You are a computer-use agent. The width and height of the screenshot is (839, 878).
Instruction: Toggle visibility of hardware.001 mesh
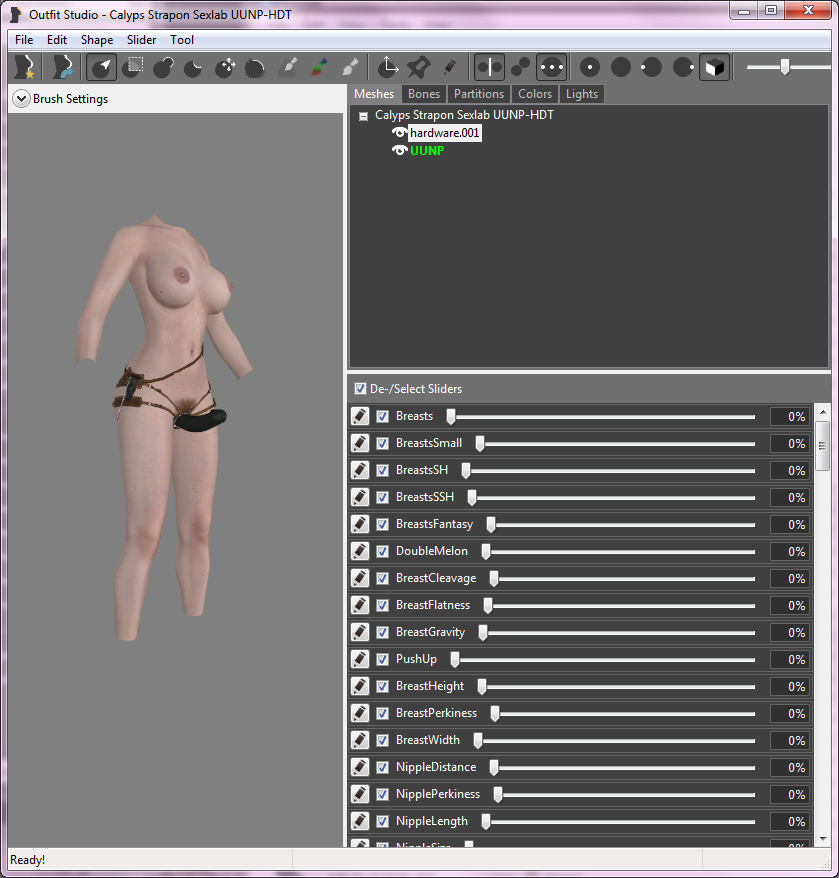(399, 133)
